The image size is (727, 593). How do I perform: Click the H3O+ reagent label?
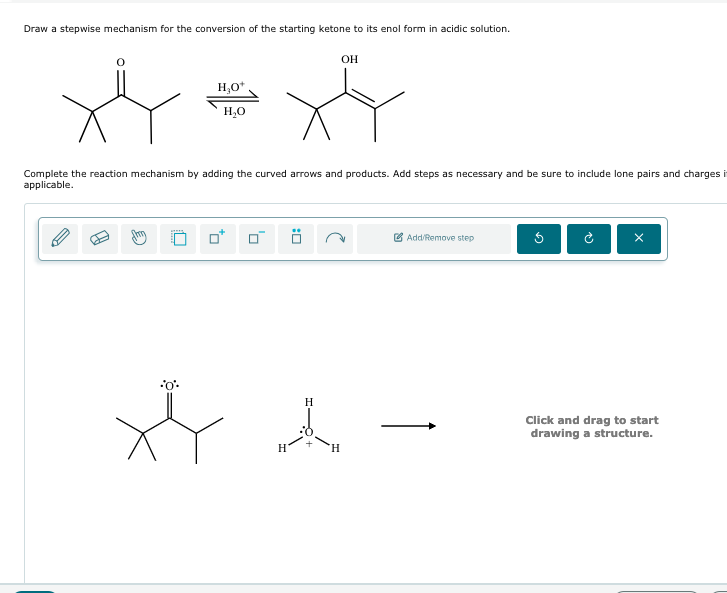pyautogui.click(x=231, y=87)
